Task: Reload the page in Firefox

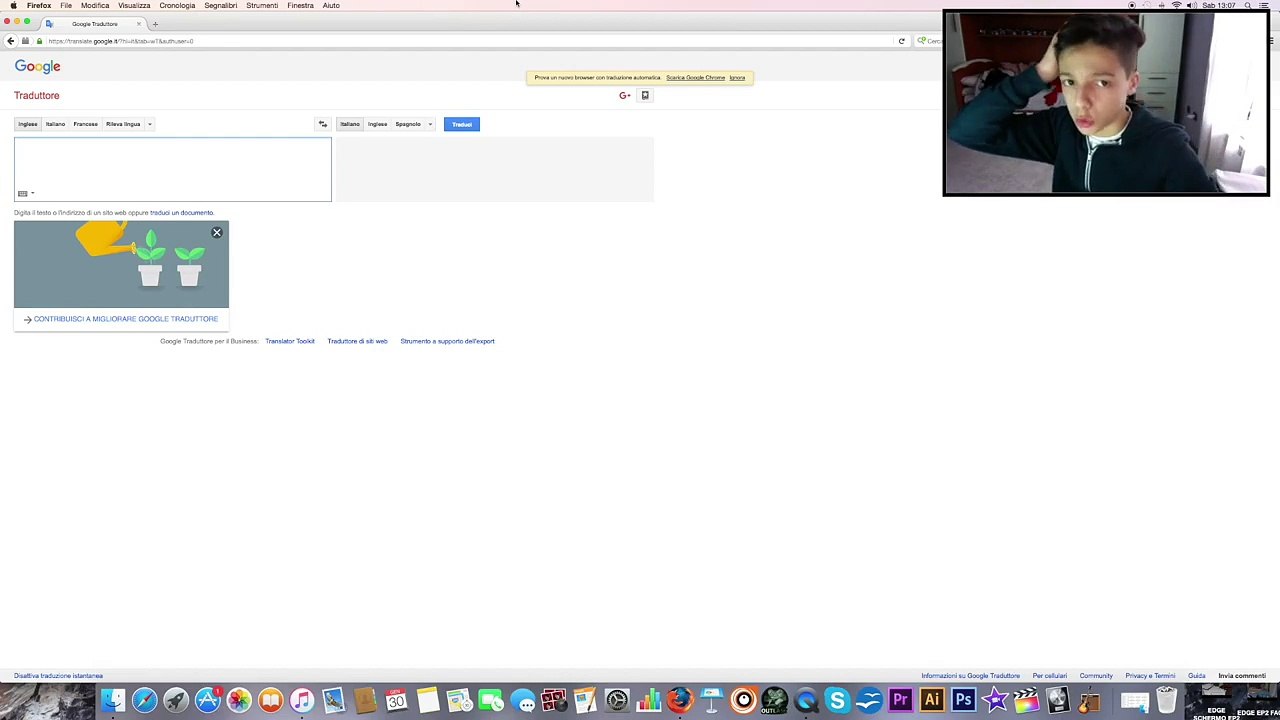Action: coord(901,41)
